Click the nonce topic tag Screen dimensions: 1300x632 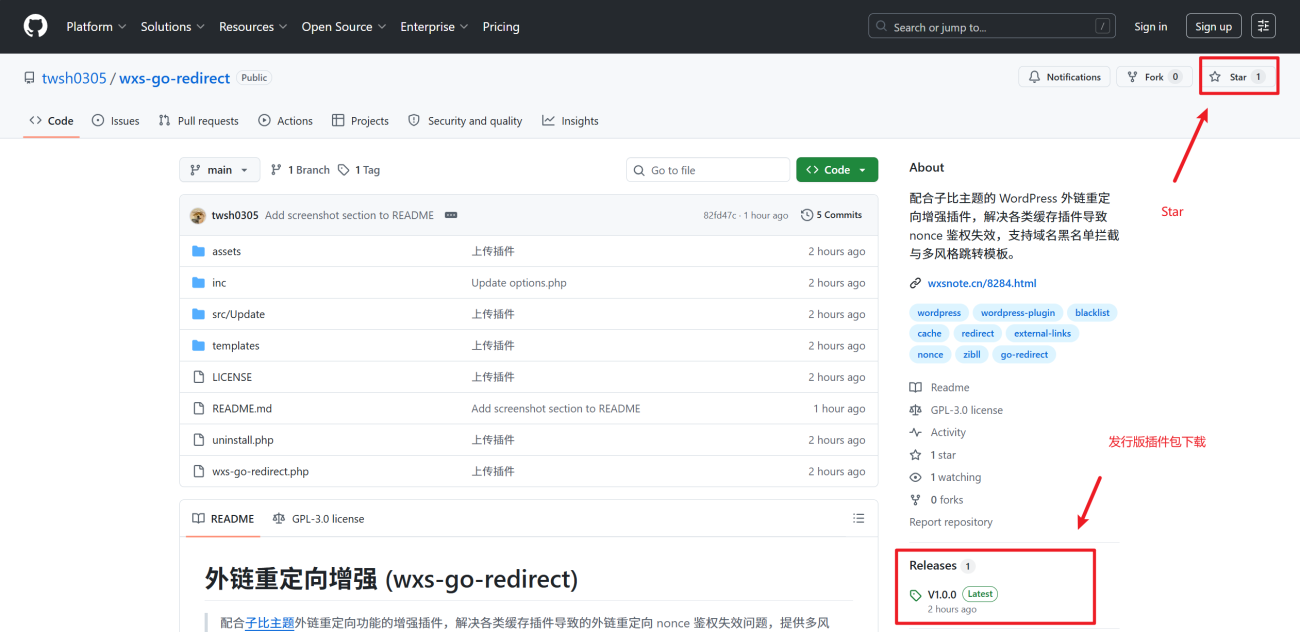pos(930,355)
